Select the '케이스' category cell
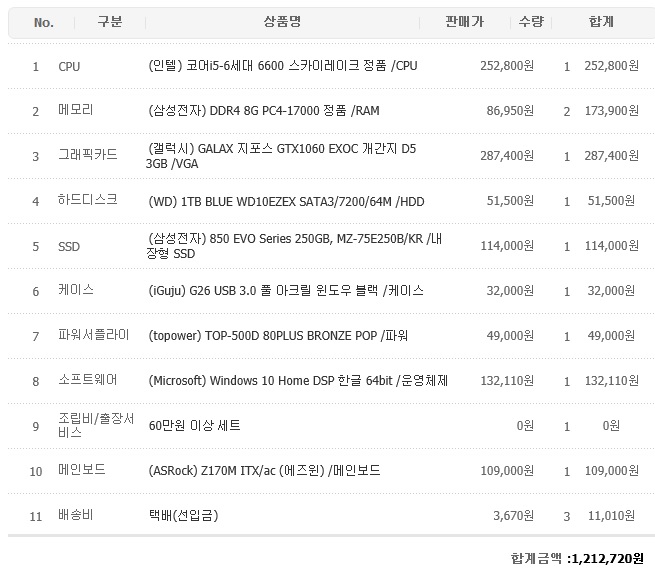The height and width of the screenshot is (586, 655). click(76, 290)
